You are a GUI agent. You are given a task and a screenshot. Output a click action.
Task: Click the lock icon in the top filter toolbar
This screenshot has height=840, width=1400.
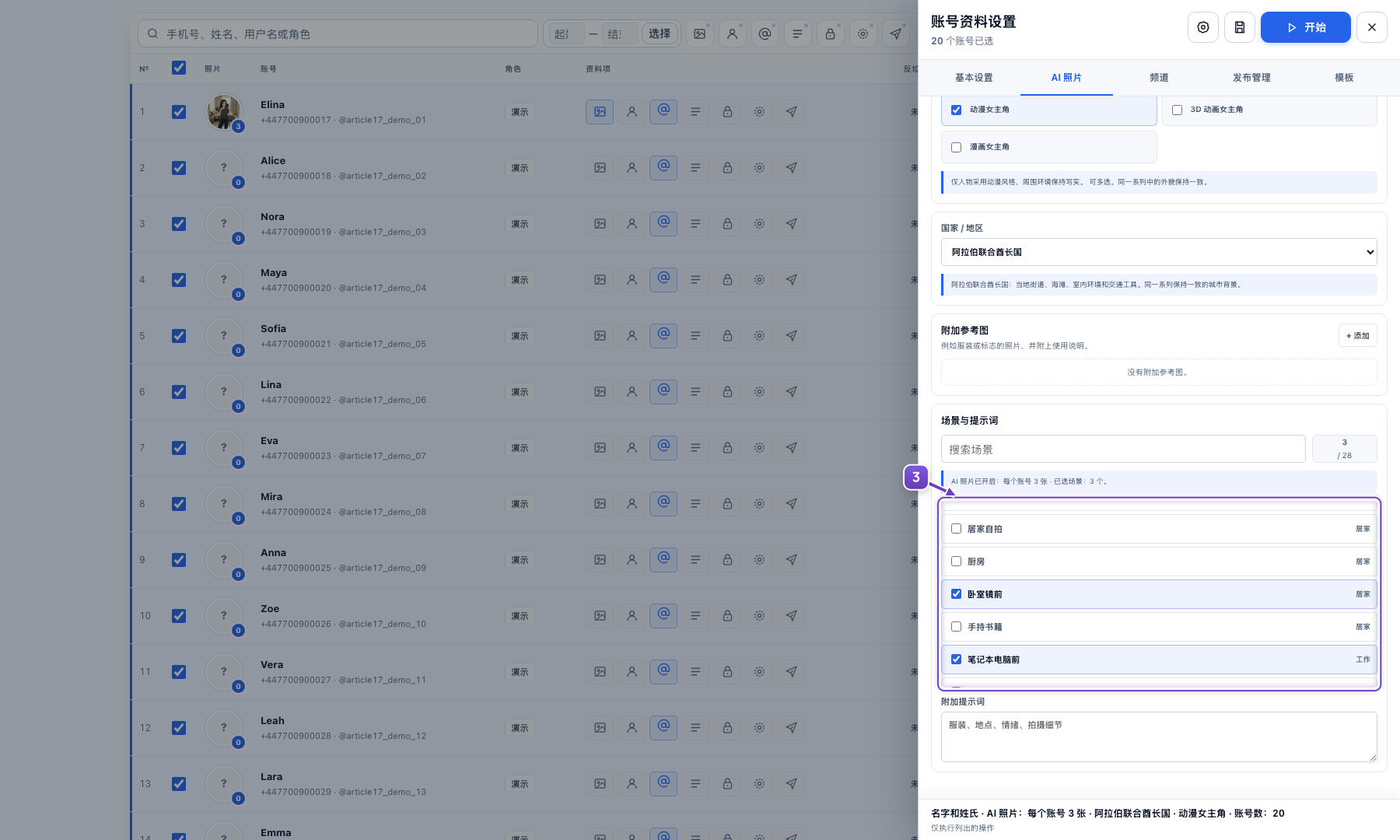[831, 33]
